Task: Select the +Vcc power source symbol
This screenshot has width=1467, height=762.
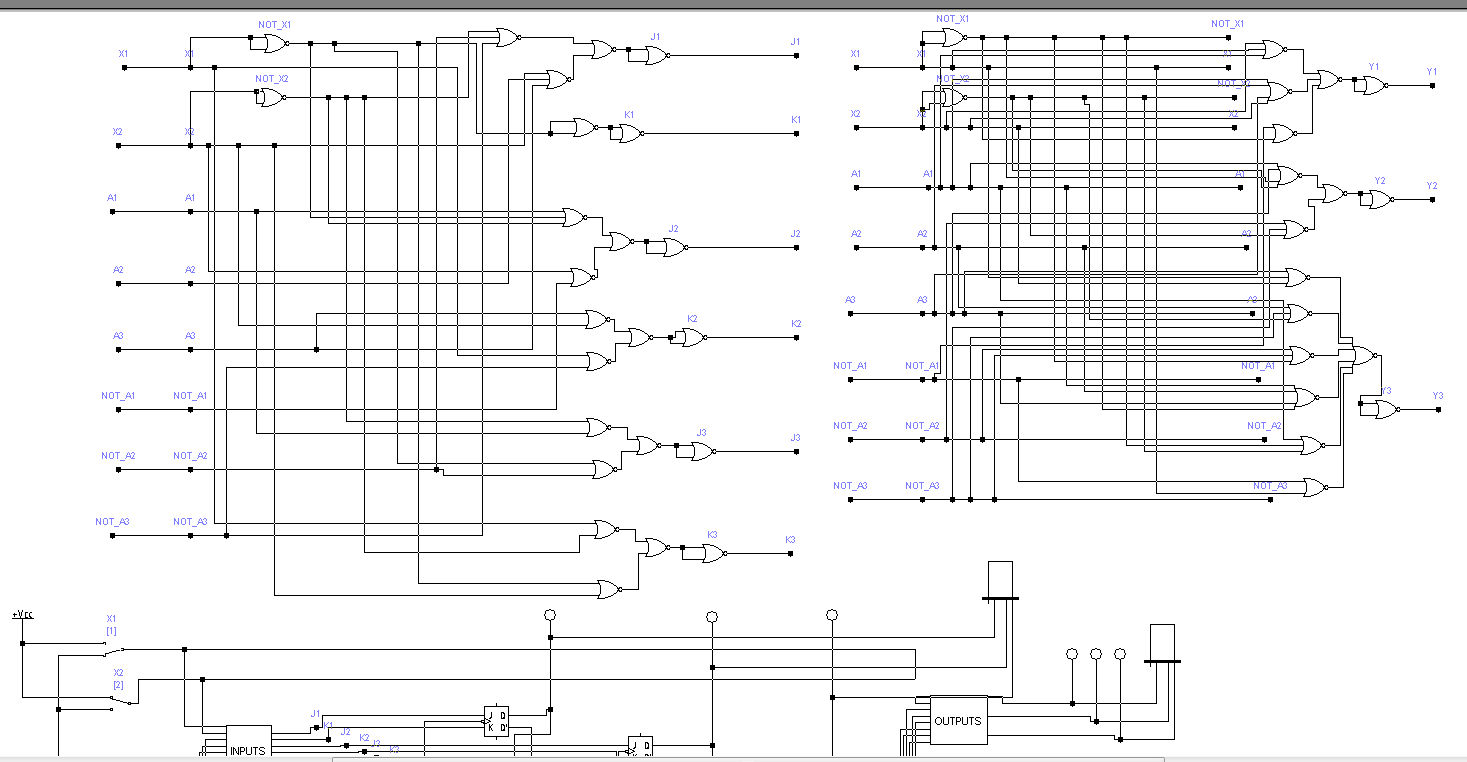Action: 22,614
